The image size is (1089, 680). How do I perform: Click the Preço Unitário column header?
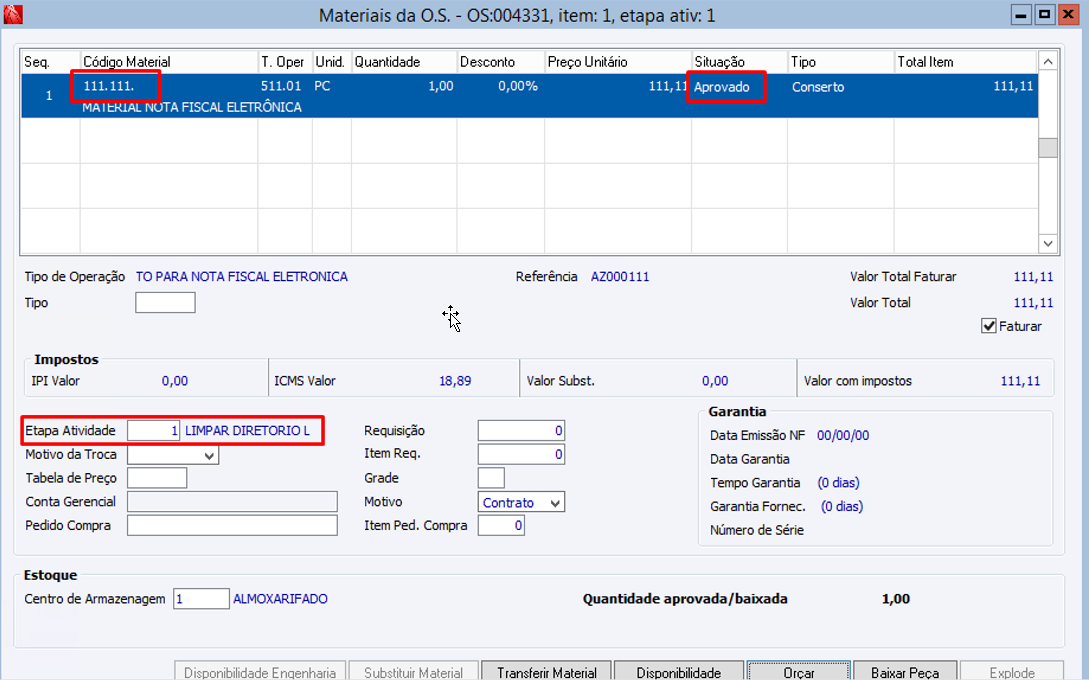(x=618, y=62)
